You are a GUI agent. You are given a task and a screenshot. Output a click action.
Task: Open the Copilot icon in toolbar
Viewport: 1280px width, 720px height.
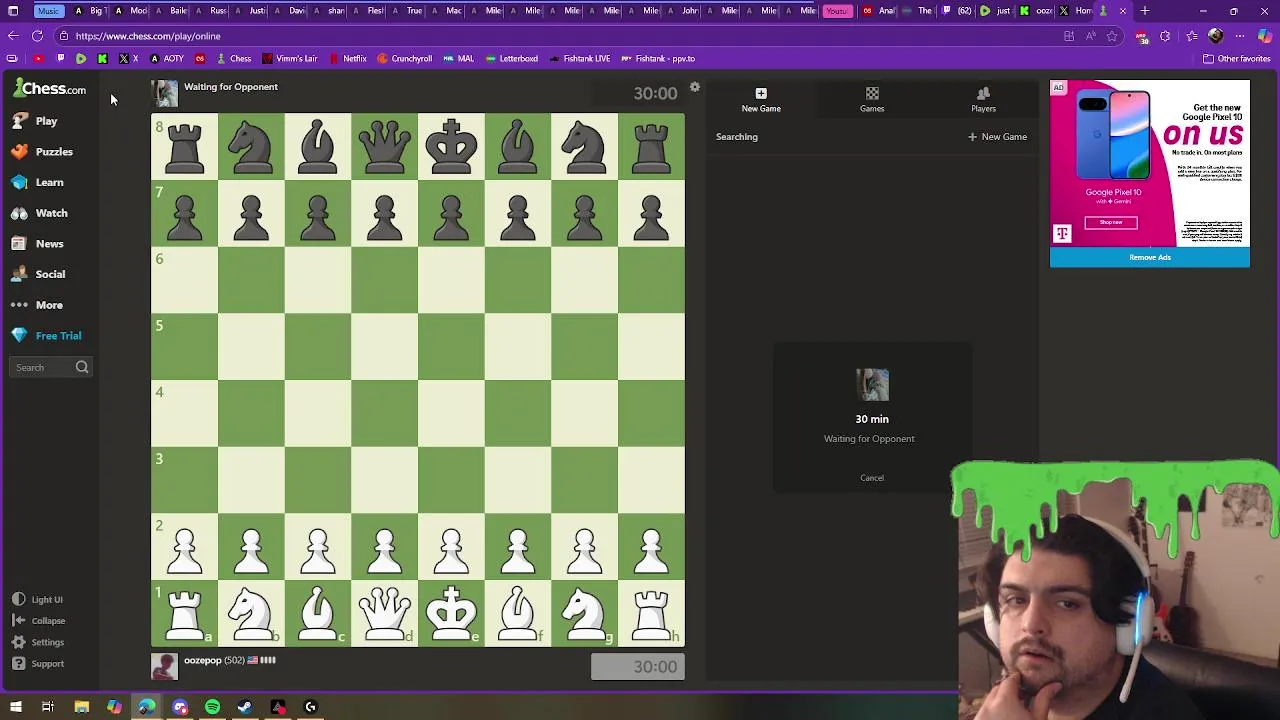click(x=1265, y=36)
